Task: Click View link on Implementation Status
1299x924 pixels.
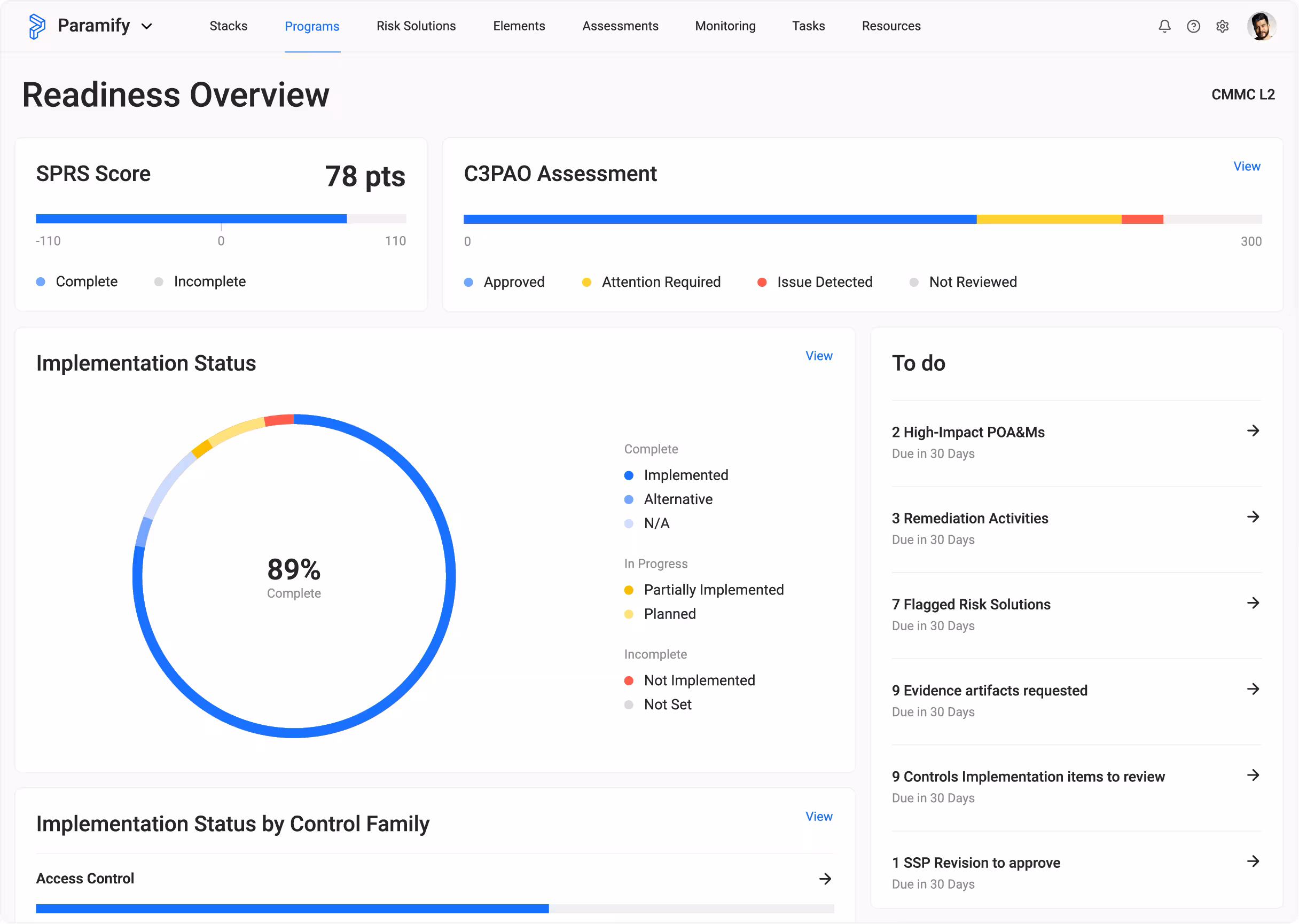Action: (x=818, y=356)
